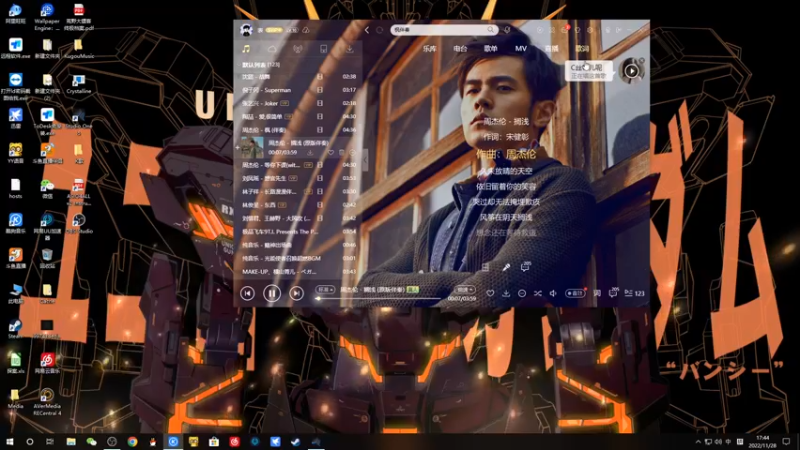
Task: Click the song title in player bar
Action: (373, 289)
